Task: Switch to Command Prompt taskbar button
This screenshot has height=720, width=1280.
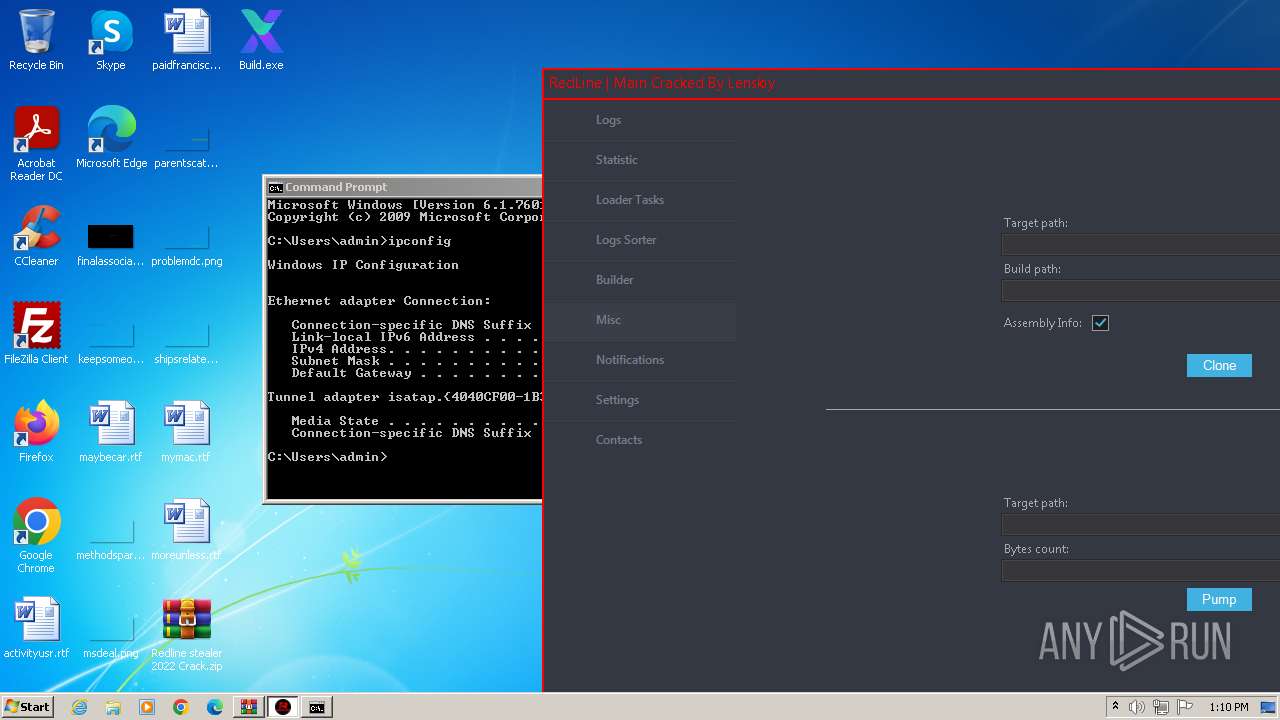Action: pyautogui.click(x=317, y=707)
